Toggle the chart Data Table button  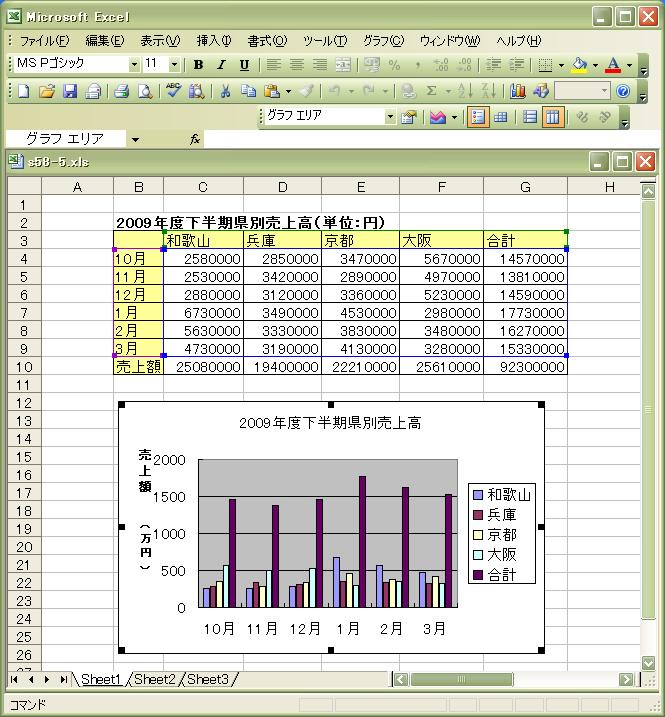tap(500, 118)
